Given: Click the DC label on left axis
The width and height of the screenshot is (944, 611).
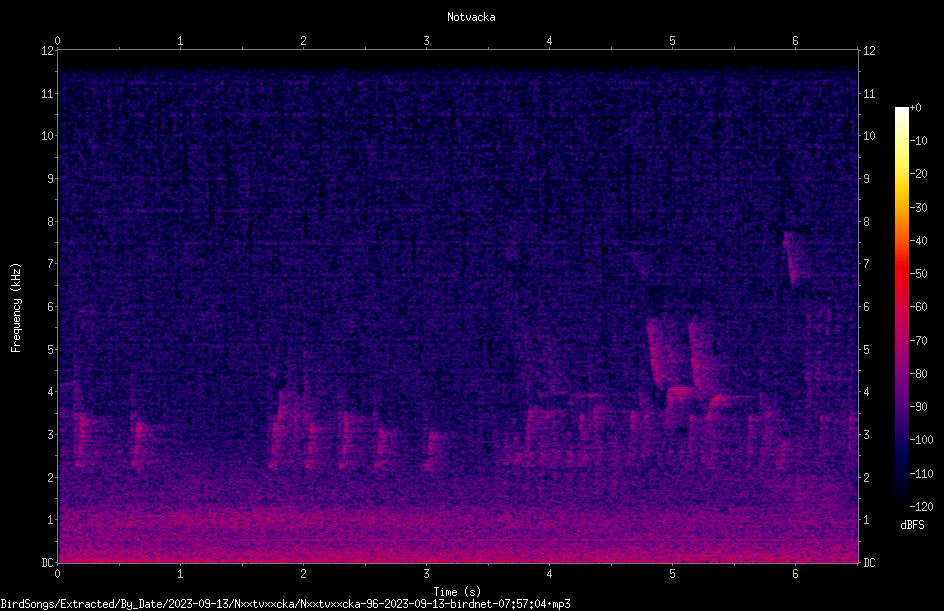Looking at the screenshot, I should 47,562.
